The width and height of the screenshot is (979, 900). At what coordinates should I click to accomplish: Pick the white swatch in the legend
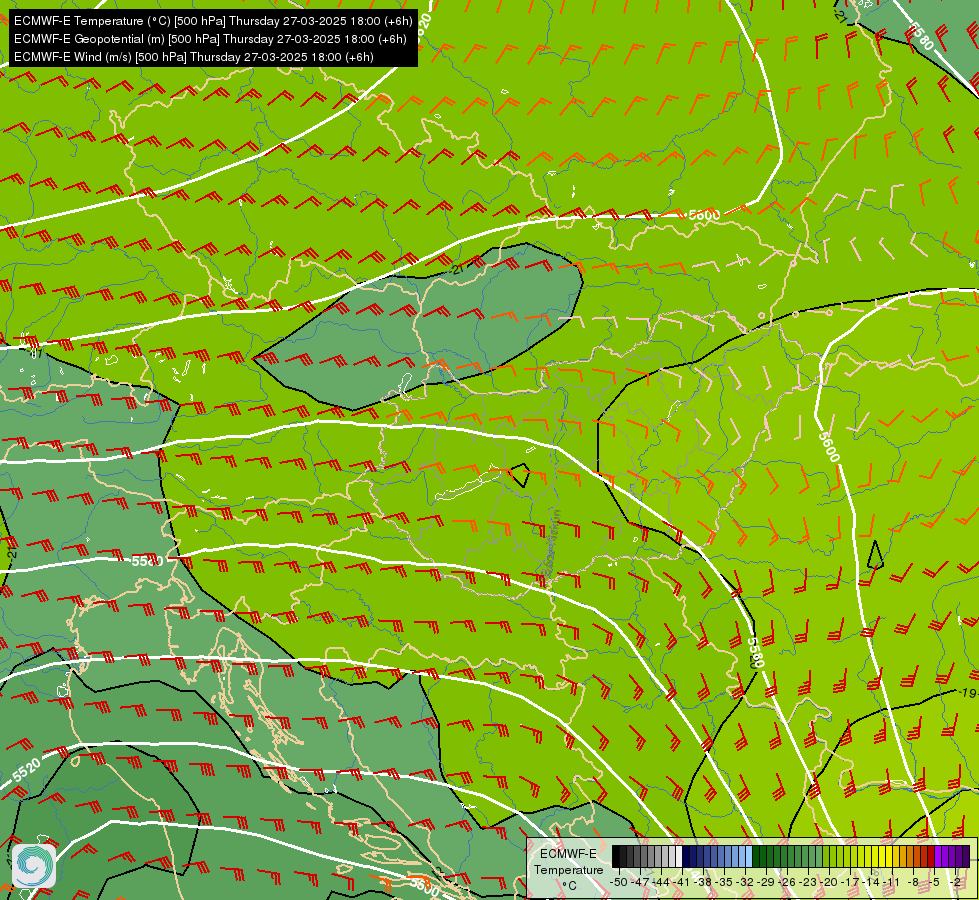tap(679, 856)
